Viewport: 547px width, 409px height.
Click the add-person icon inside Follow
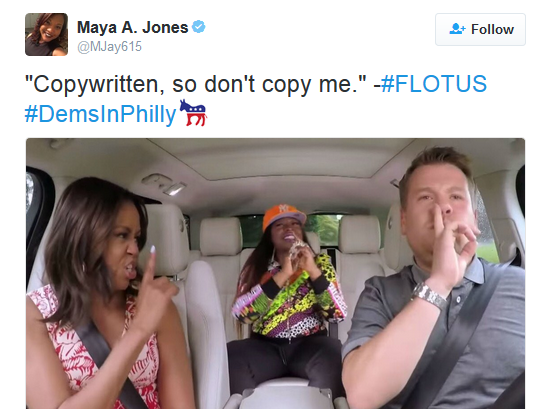point(457,29)
